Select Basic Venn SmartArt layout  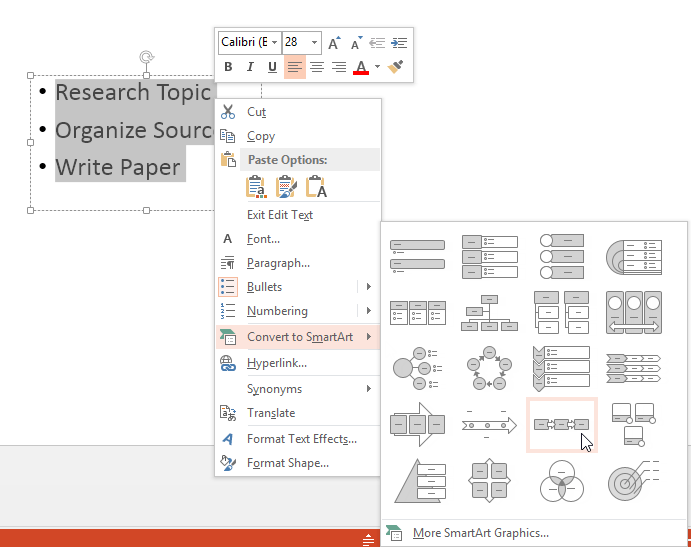pyautogui.click(x=562, y=481)
